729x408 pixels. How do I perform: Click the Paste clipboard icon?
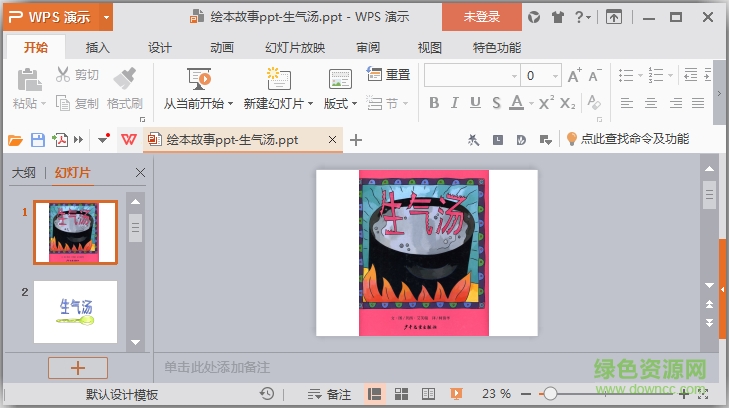(x=29, y=79)
